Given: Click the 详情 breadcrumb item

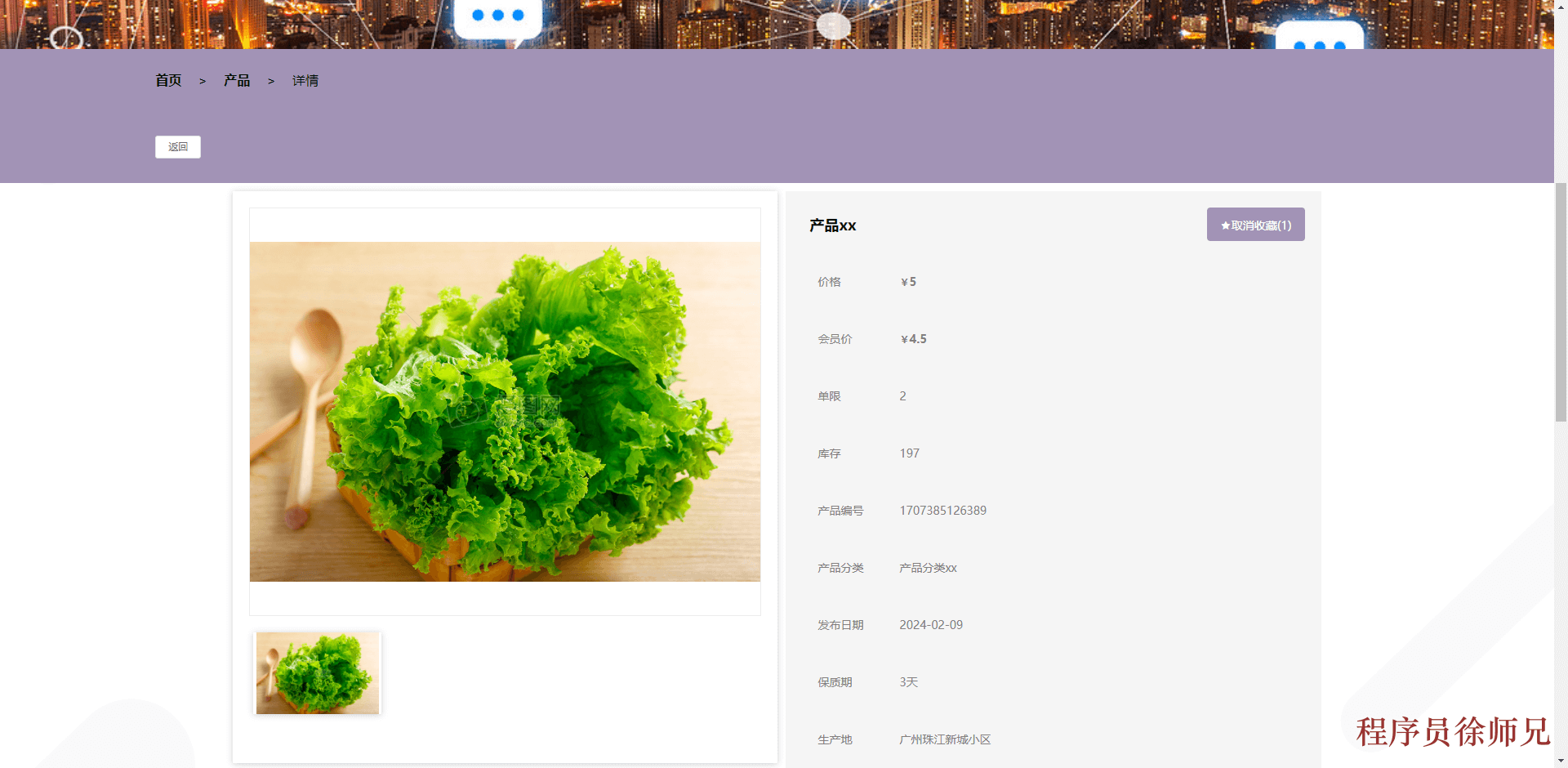Looking at the screenshot, I should point(305,80).
